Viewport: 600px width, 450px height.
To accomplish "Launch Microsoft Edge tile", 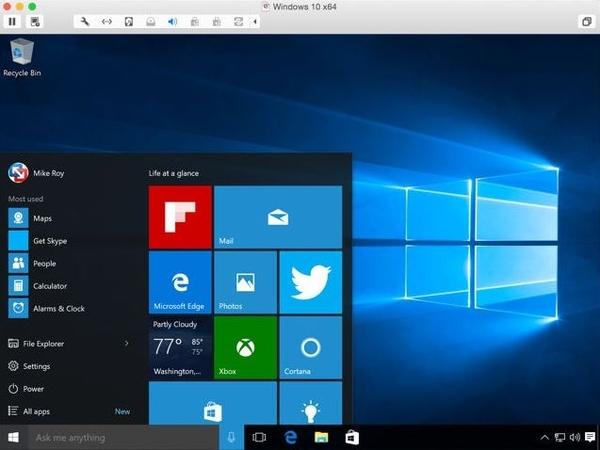I will (x=180, y=282).
